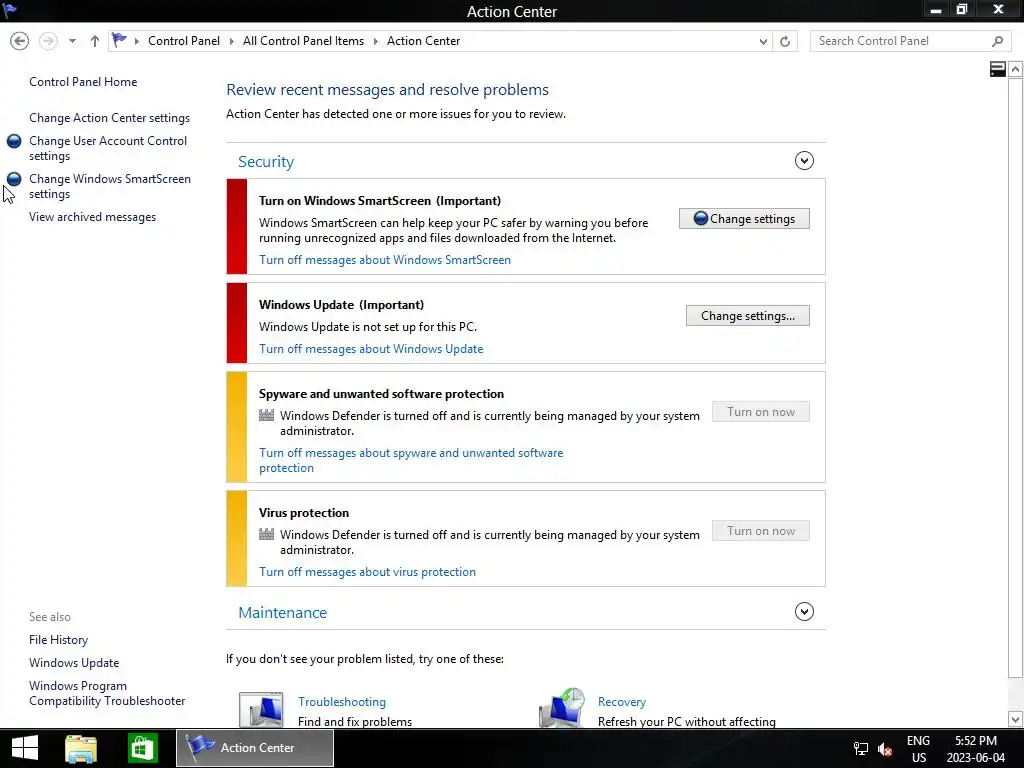
Task: Click the Troubleshooting monitor icon
Action: coord(261,709)
